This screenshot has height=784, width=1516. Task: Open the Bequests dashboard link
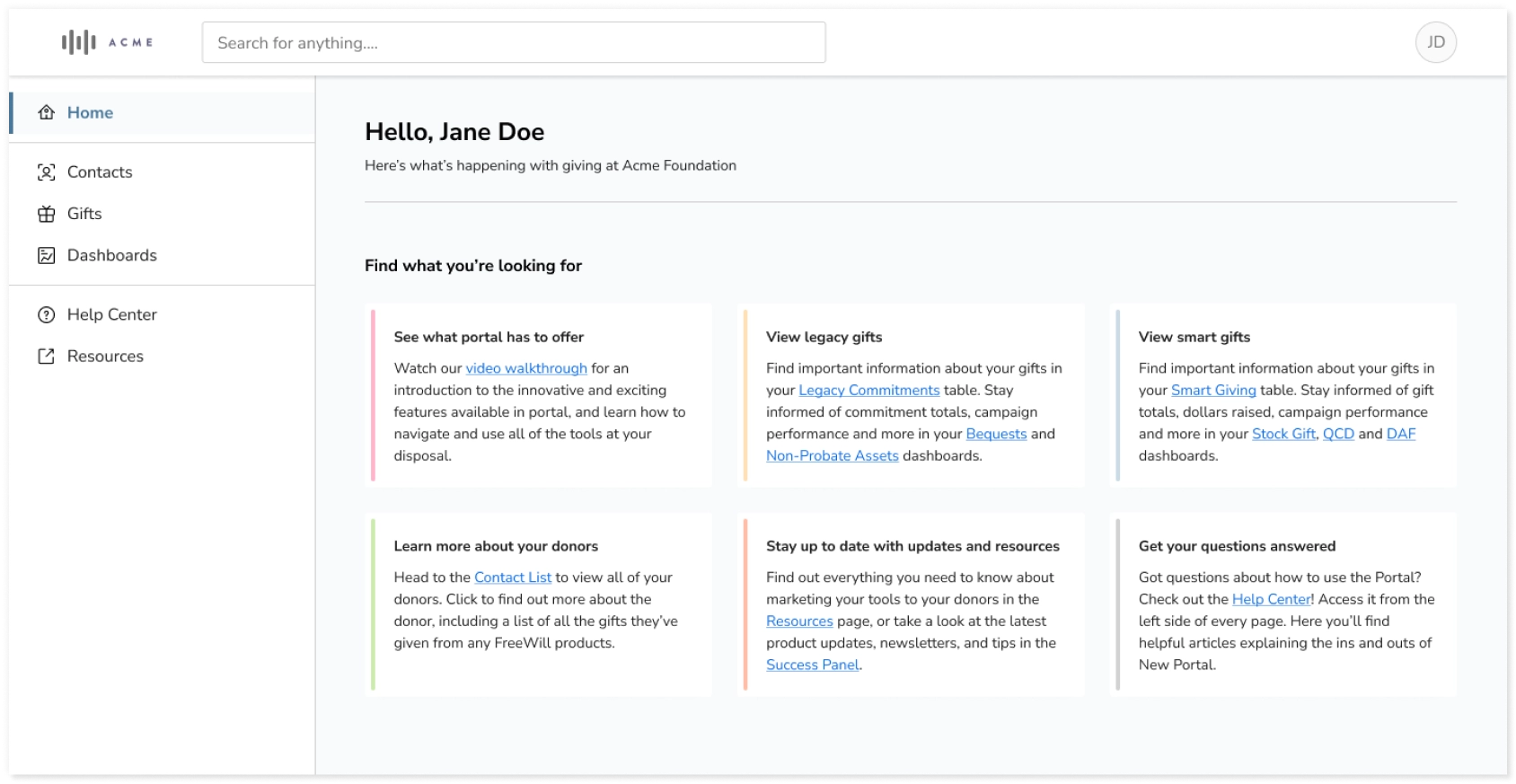[996, 434]
